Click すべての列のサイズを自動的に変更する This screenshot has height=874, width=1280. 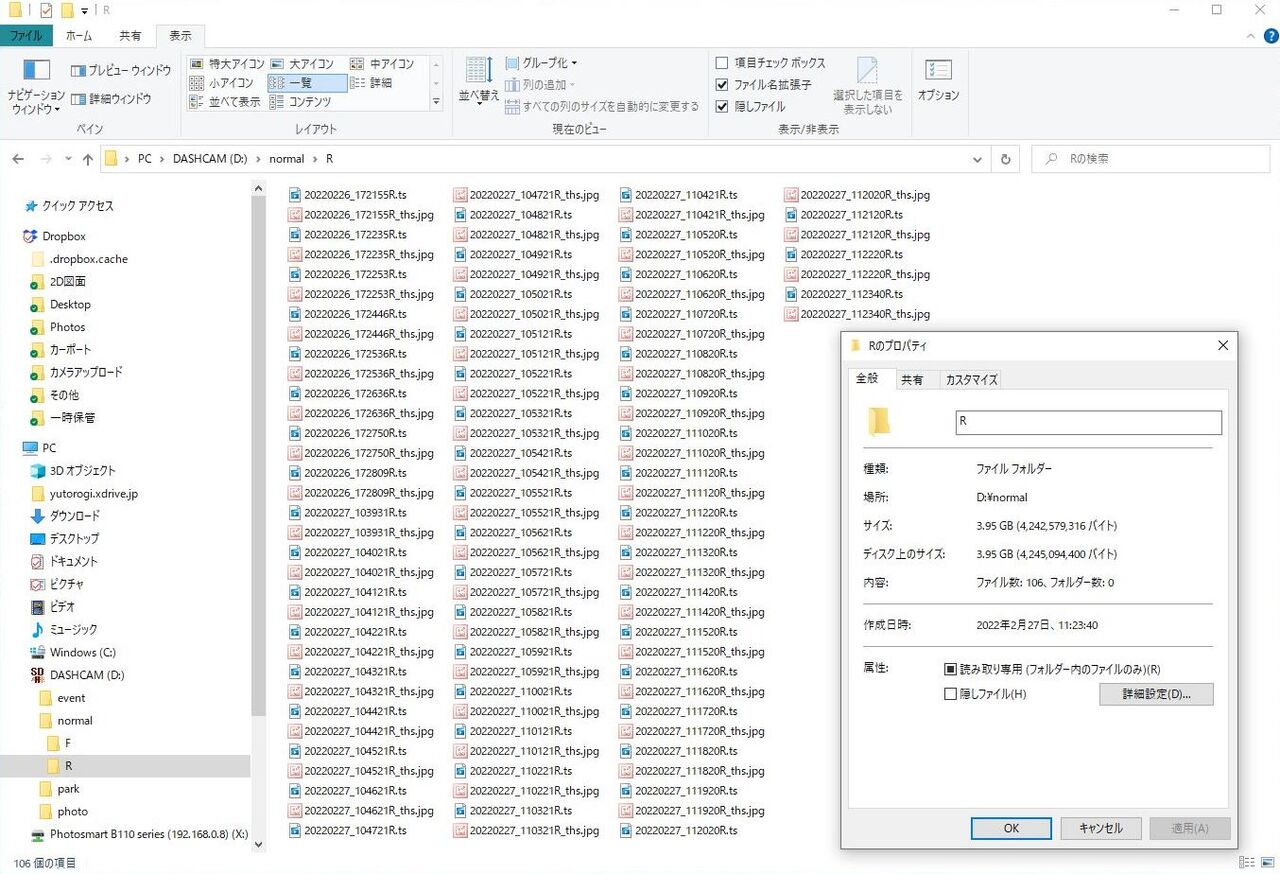[602, 106]
